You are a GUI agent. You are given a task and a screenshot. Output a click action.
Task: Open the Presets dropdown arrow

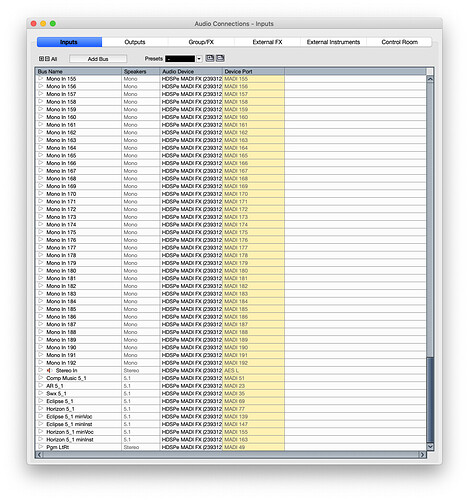(199, 59)
